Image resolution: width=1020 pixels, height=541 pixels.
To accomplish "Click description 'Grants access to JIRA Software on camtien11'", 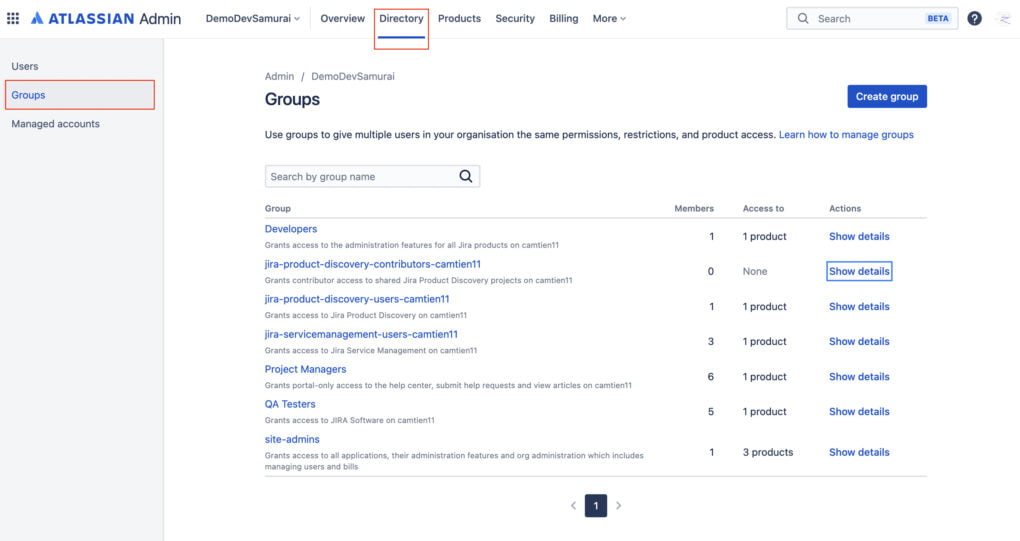I will pos(349,420).
